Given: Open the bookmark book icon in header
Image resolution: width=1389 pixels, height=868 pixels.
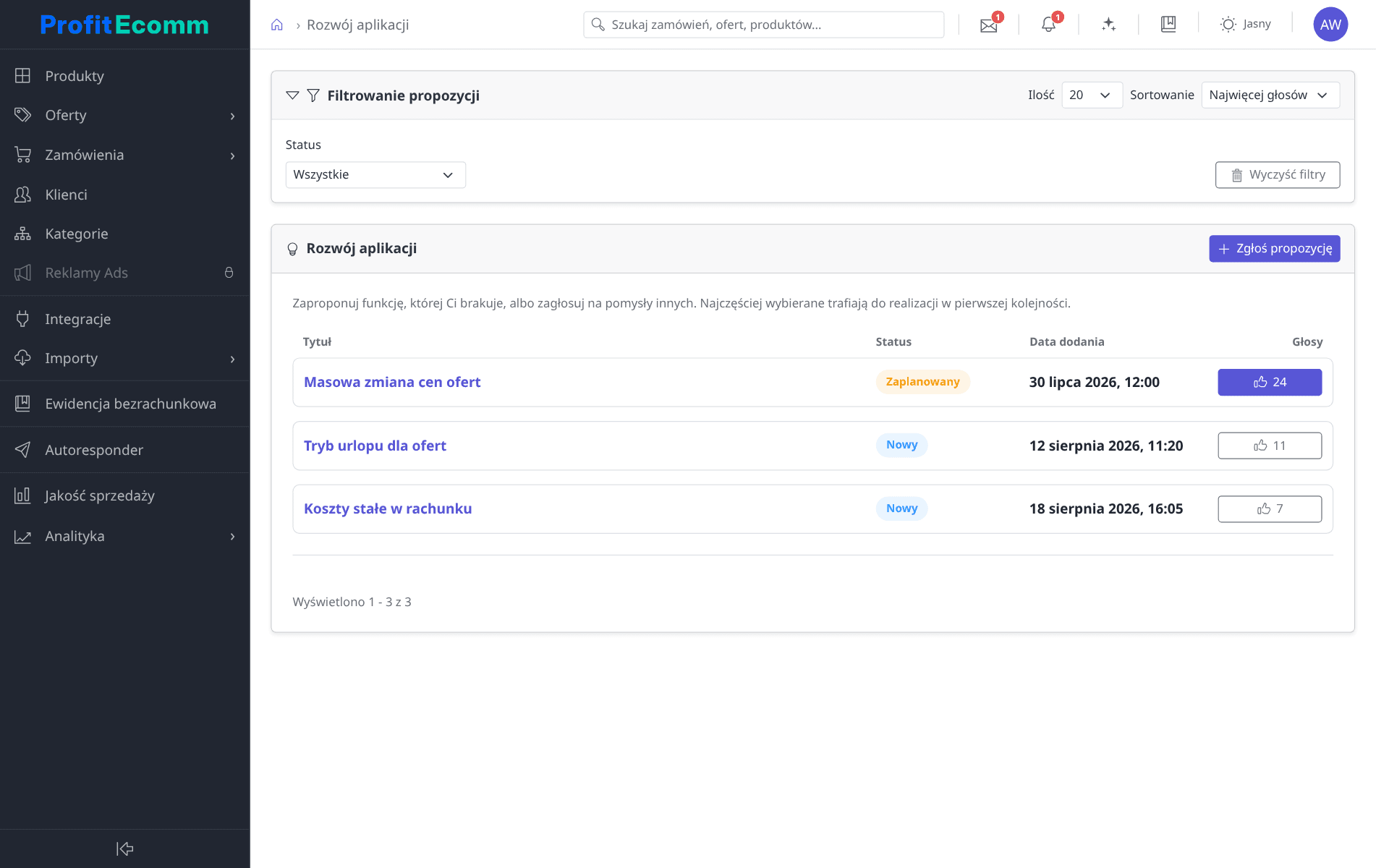Looking at the screenshot, I should 1168,24.
